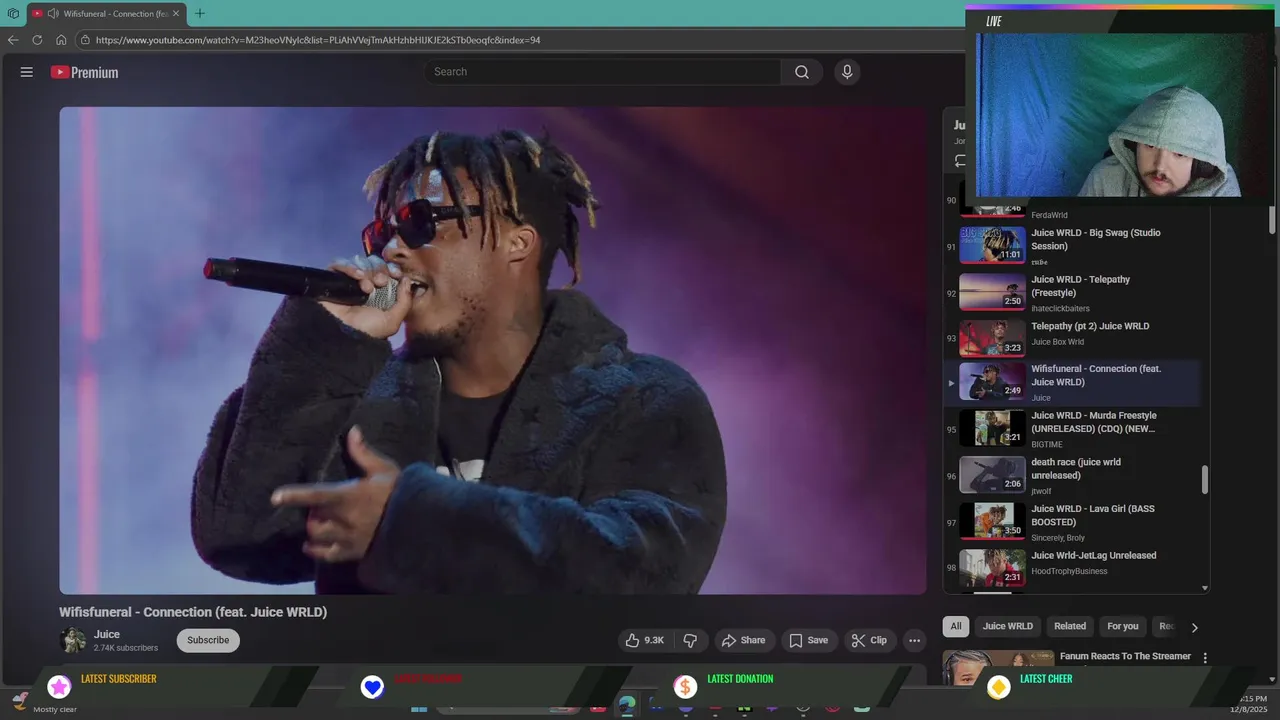Select the For you filter chip
This screenshot has width=1280, height=720.
pyautogui.click(x=1123, y=626)
